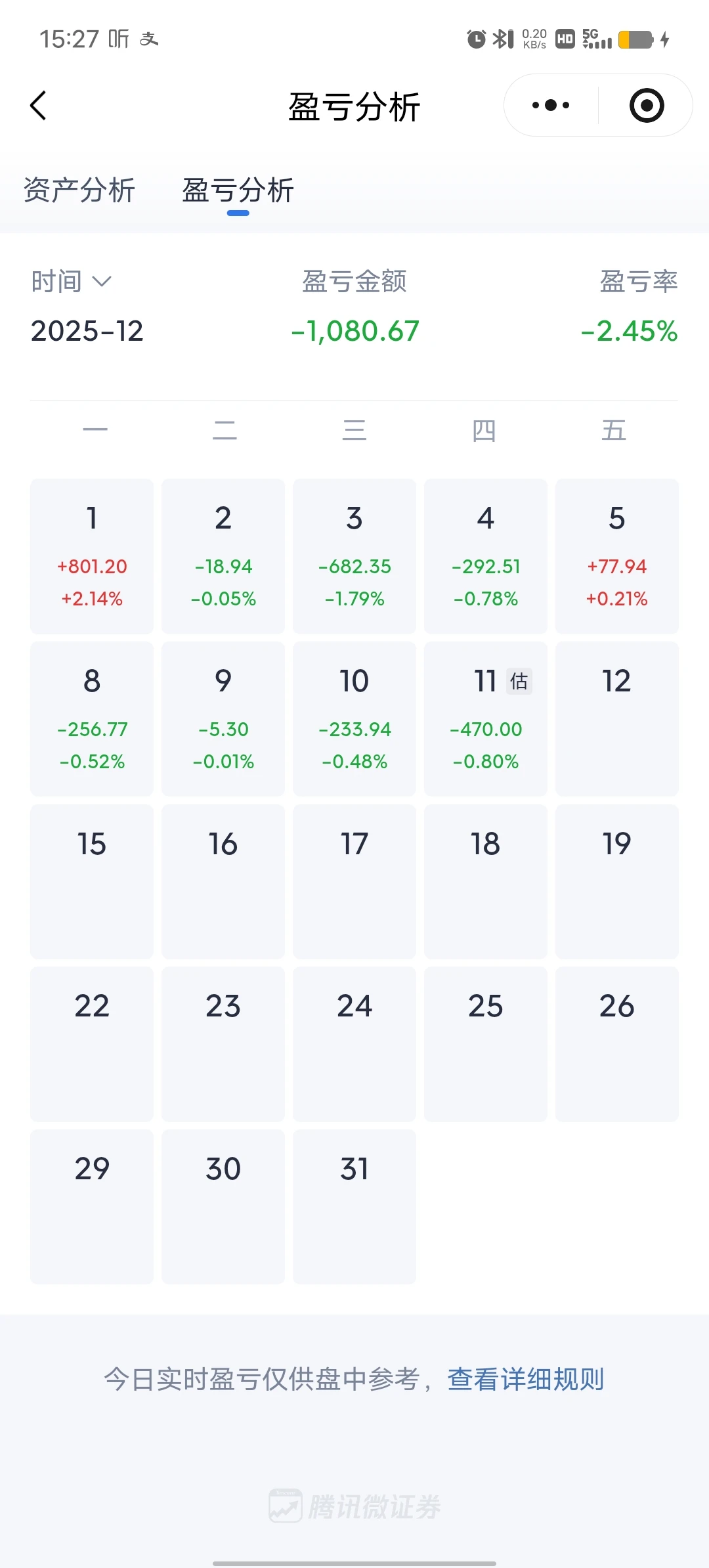Tap the empty day 12 cell
Image resolution: width=709 pixels, height=1568 pixels.
(616, 718)
